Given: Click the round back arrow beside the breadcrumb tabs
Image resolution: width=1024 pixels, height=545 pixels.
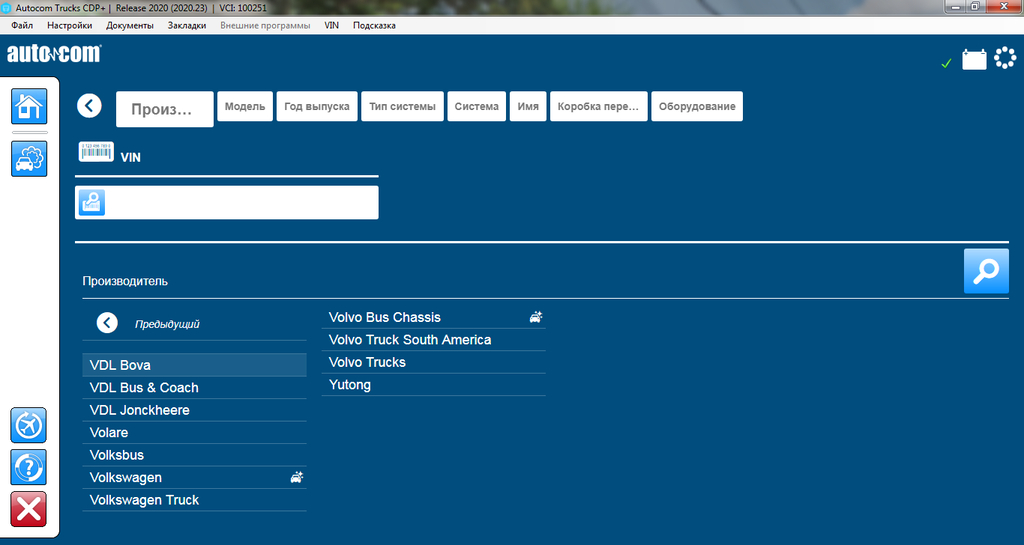Looking at the screenshot, I should click(89, 106).
